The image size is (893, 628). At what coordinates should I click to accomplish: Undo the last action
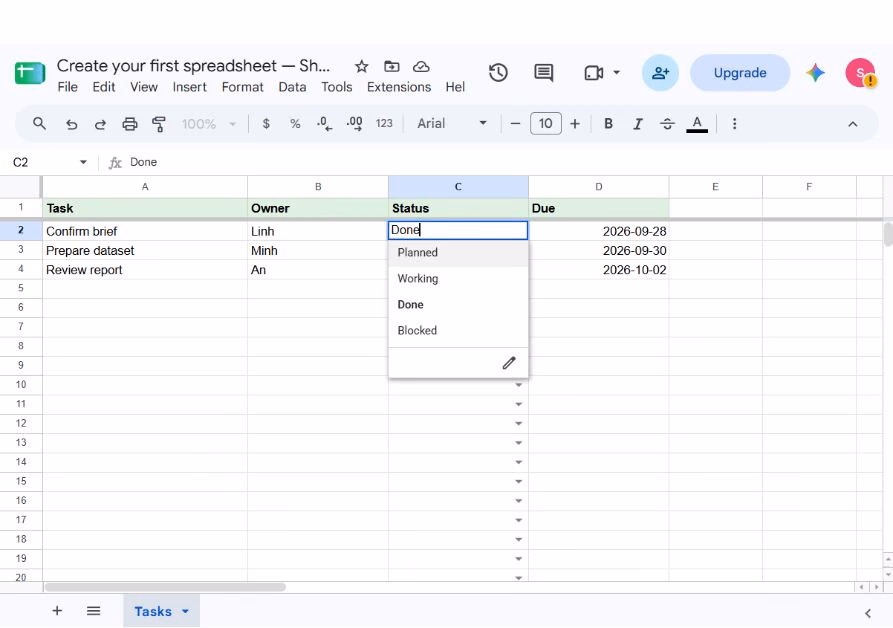click(71, 124)
